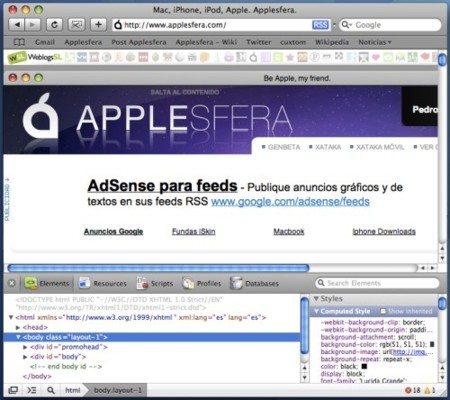
Task: Show the 18 errors indicator
Action: tap(413, 390)
